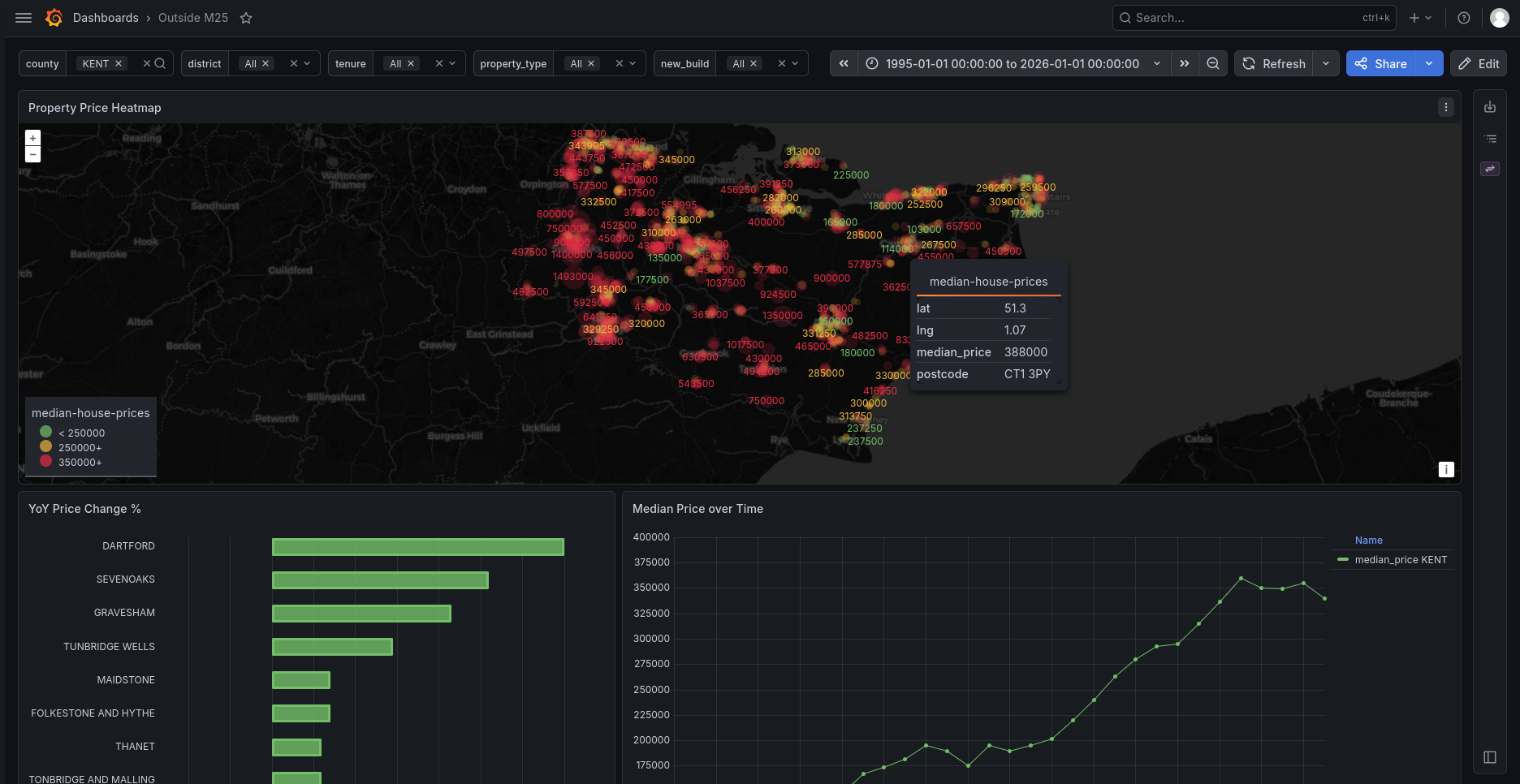This screenshot has height=784, width=1520.
Task: Open the user profile avatar
Action: point(1500,18)
